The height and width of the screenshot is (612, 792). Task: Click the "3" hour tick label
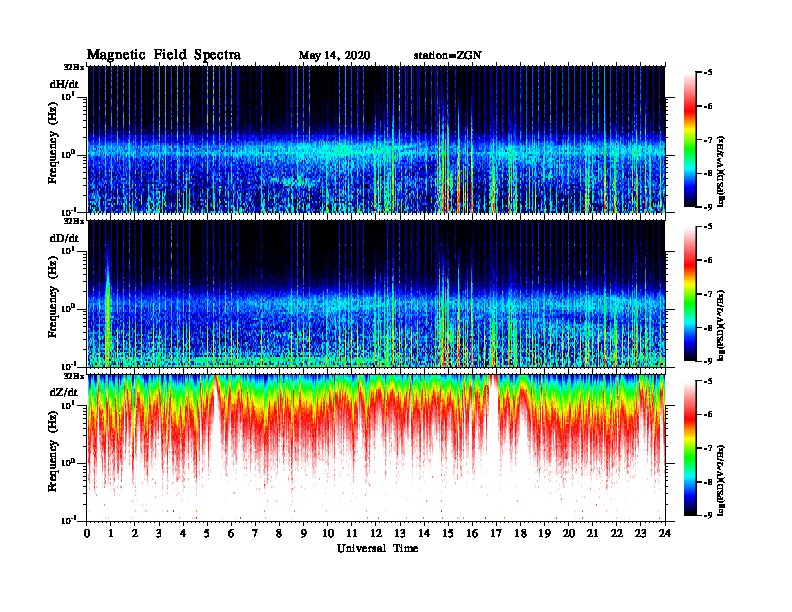click(159, 534)
